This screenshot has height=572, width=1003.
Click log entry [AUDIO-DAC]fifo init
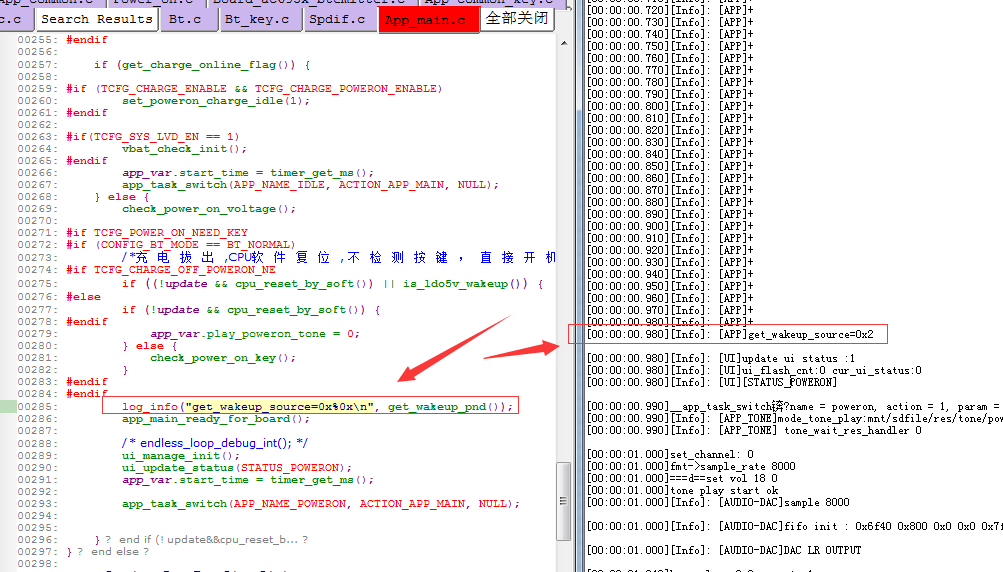coord(794,526)
